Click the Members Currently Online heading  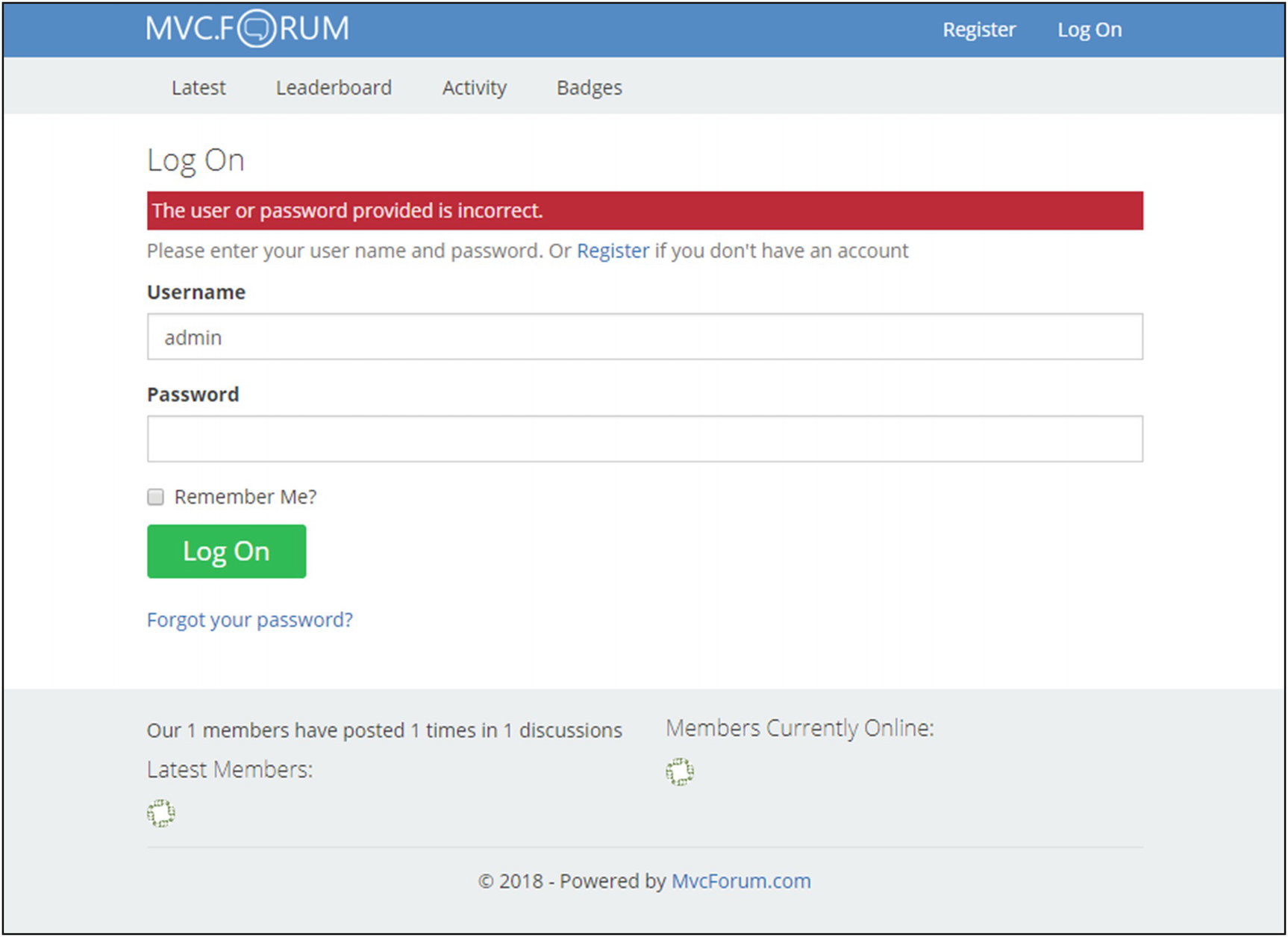click(x=800, y=728)
